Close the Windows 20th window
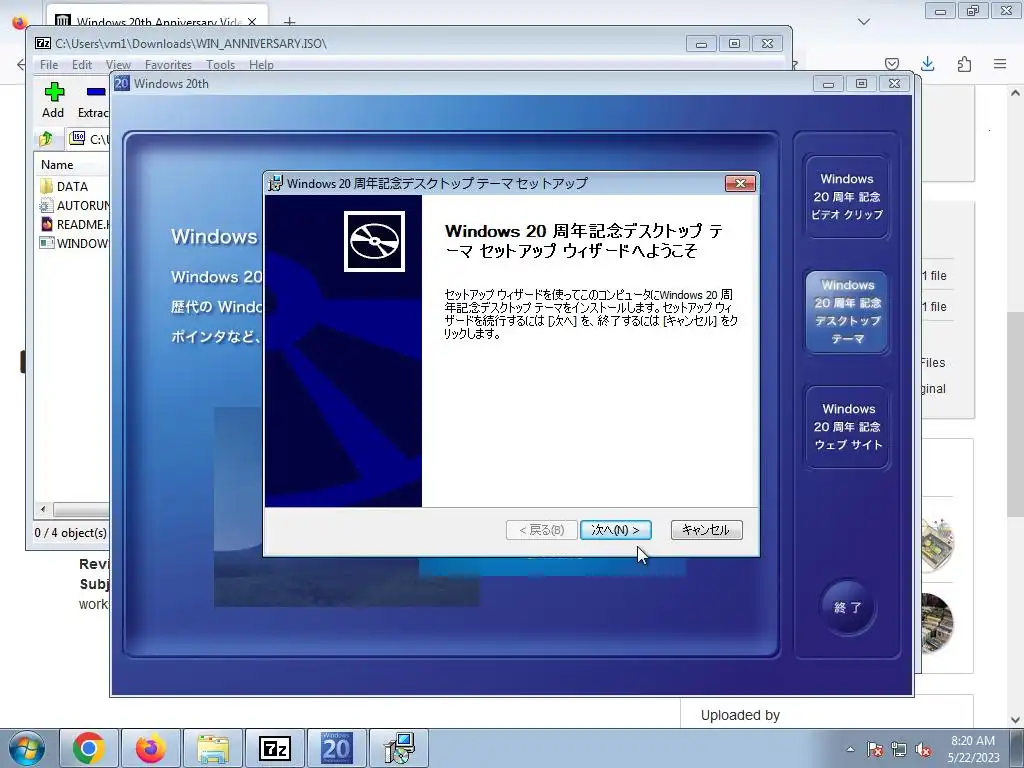1024x768 pixels. click(x=895, y=84)
